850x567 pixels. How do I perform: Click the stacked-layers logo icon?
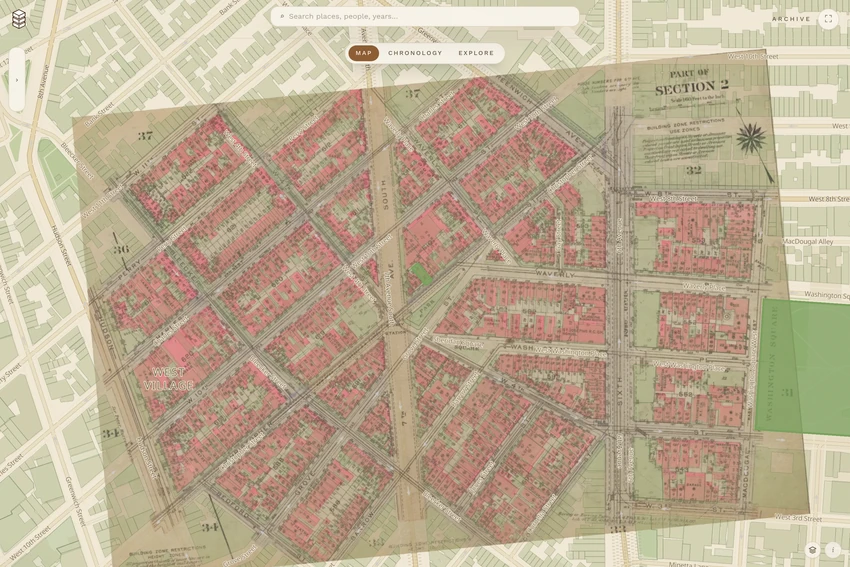(19, 19)
